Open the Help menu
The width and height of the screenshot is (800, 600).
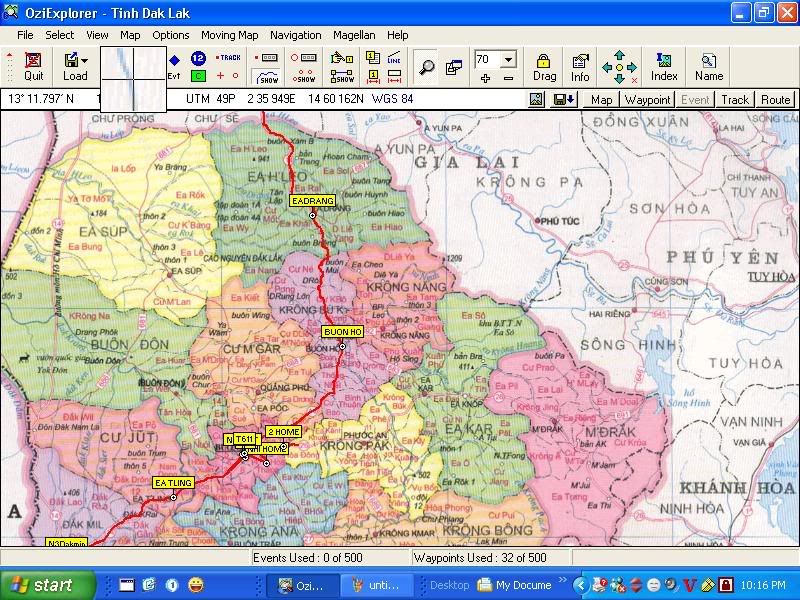[x=397, y=35]
